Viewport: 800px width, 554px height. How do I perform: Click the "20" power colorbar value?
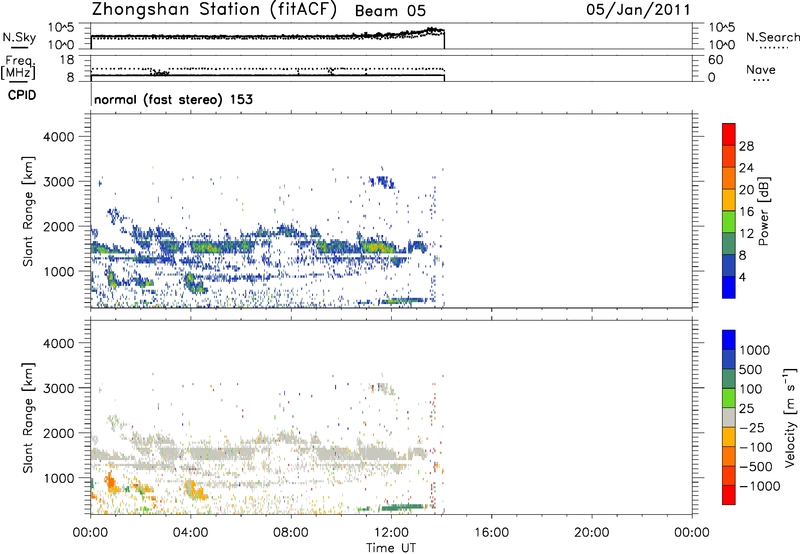tap(746, 190)
